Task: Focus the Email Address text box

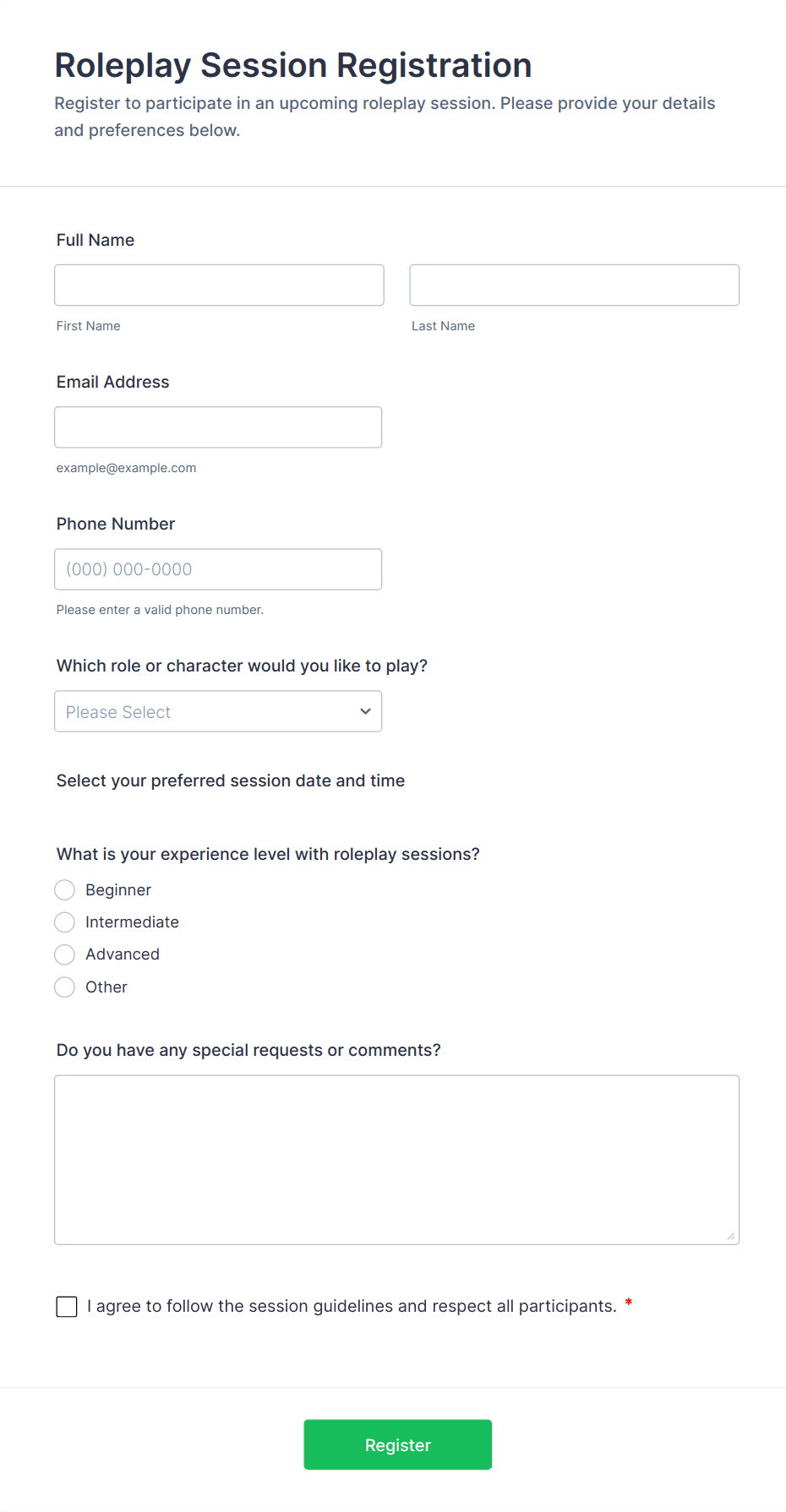Action: coord(218,427)
